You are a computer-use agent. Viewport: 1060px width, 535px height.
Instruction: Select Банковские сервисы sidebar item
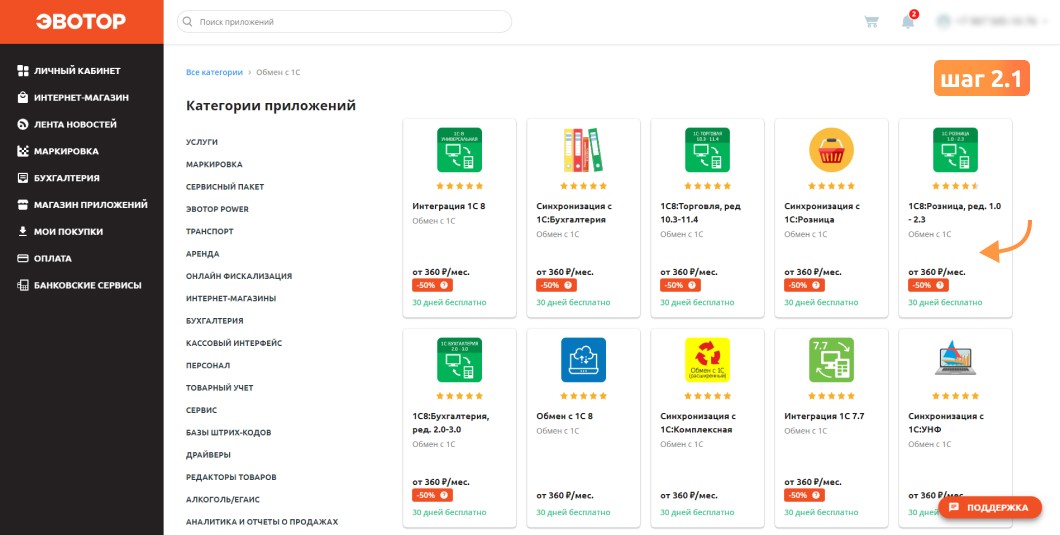(x=79, y=285)
